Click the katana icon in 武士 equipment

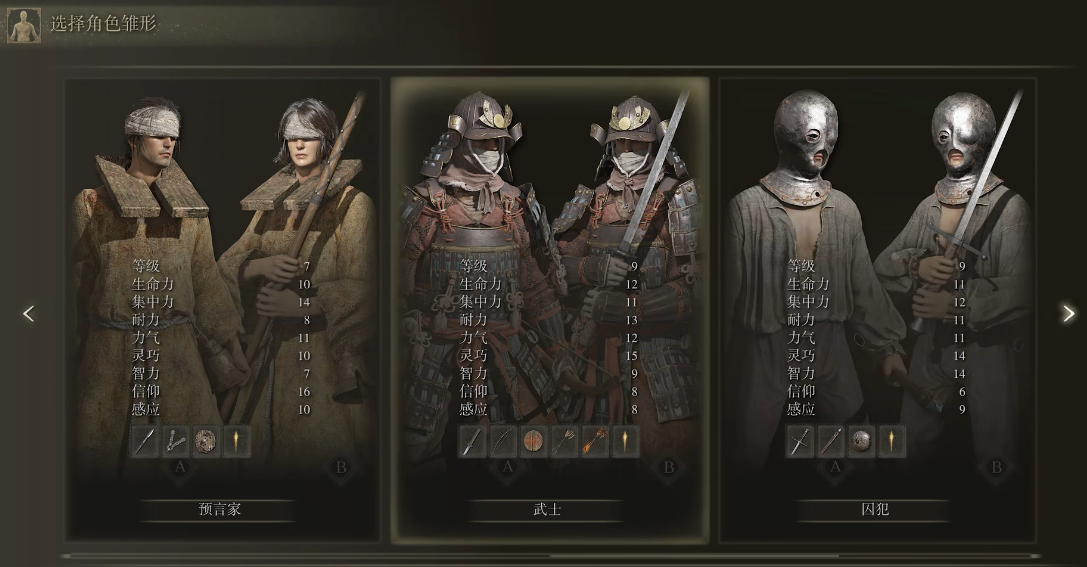472,441
